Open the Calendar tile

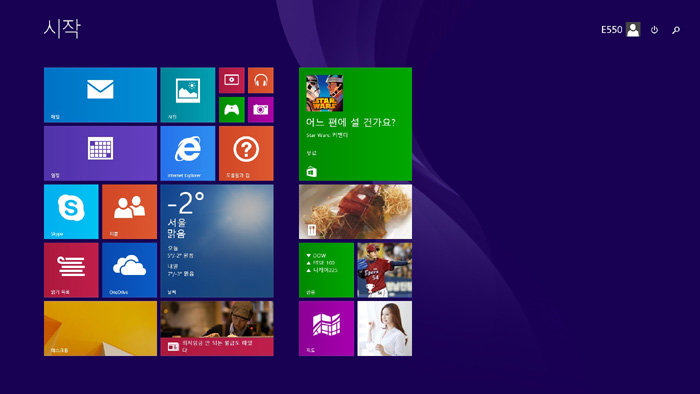(x=100, y=153)
